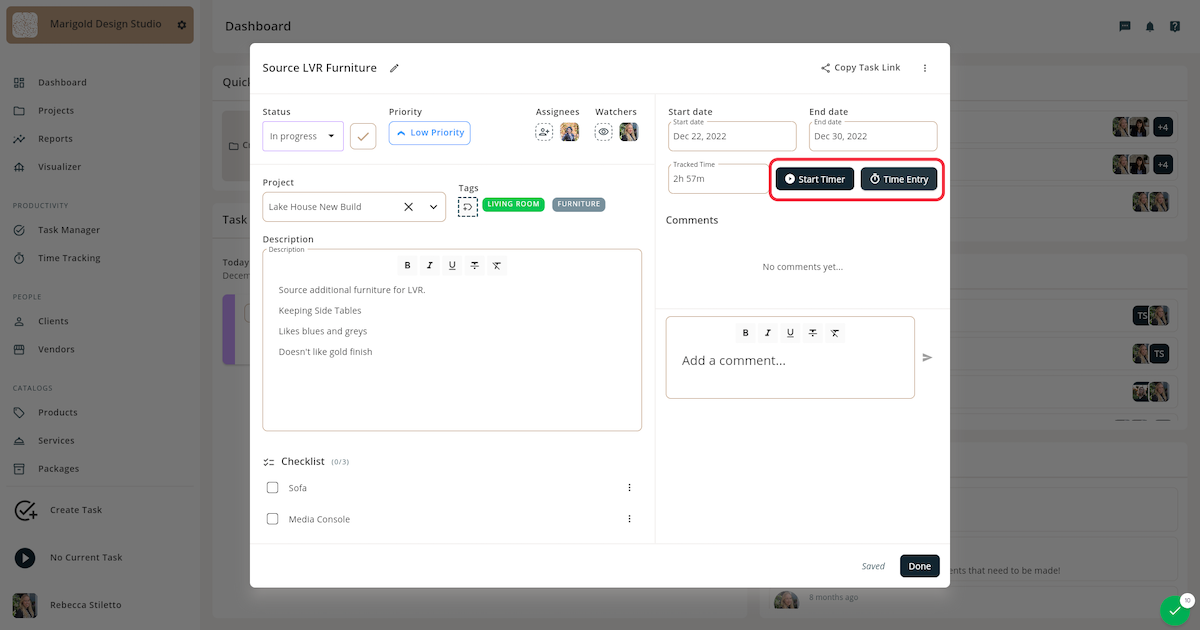Screen dimensions: 1200x631
Task: Click the assignee's avatar photo
Action: coord(569,132)
